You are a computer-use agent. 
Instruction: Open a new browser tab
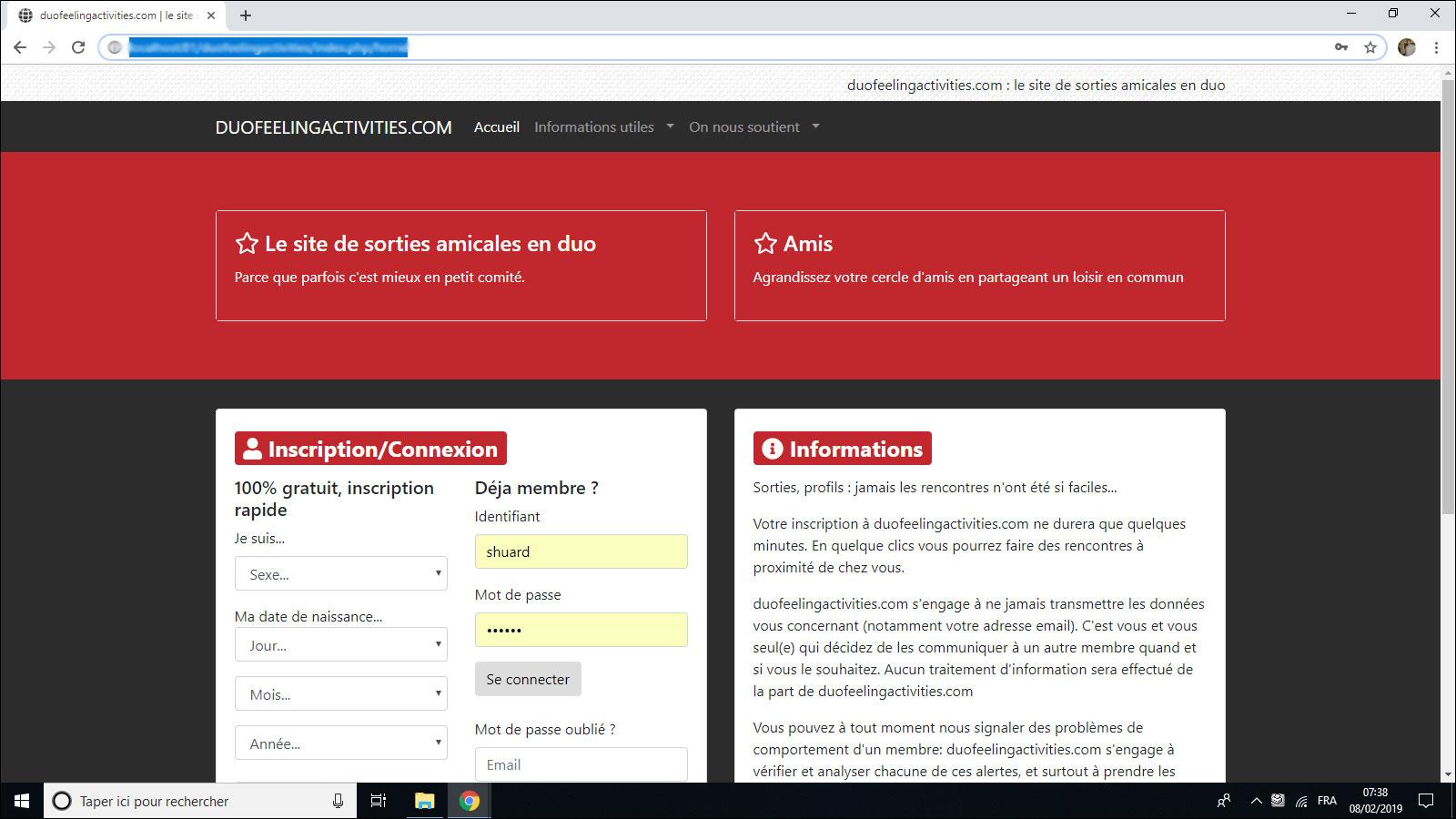click(246, 15)
